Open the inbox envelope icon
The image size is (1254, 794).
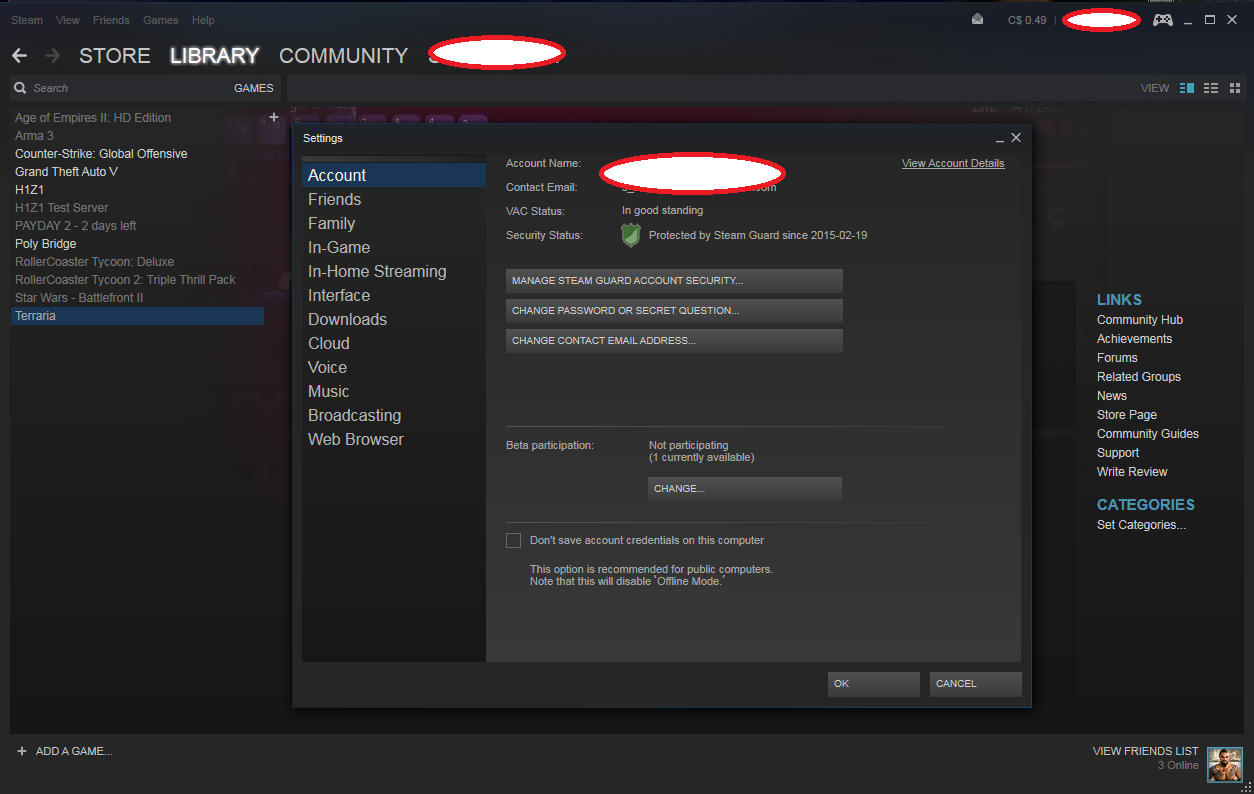tap(977, 20)
